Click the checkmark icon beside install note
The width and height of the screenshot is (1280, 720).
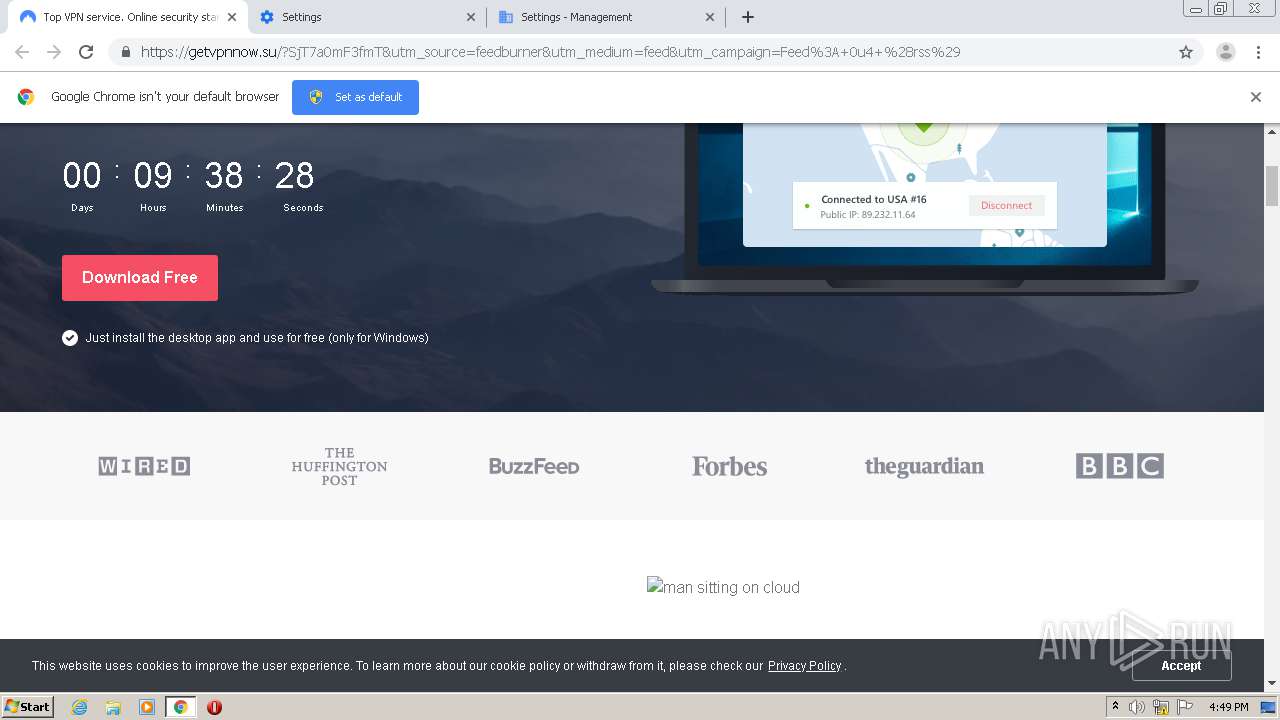coord(70,338)
